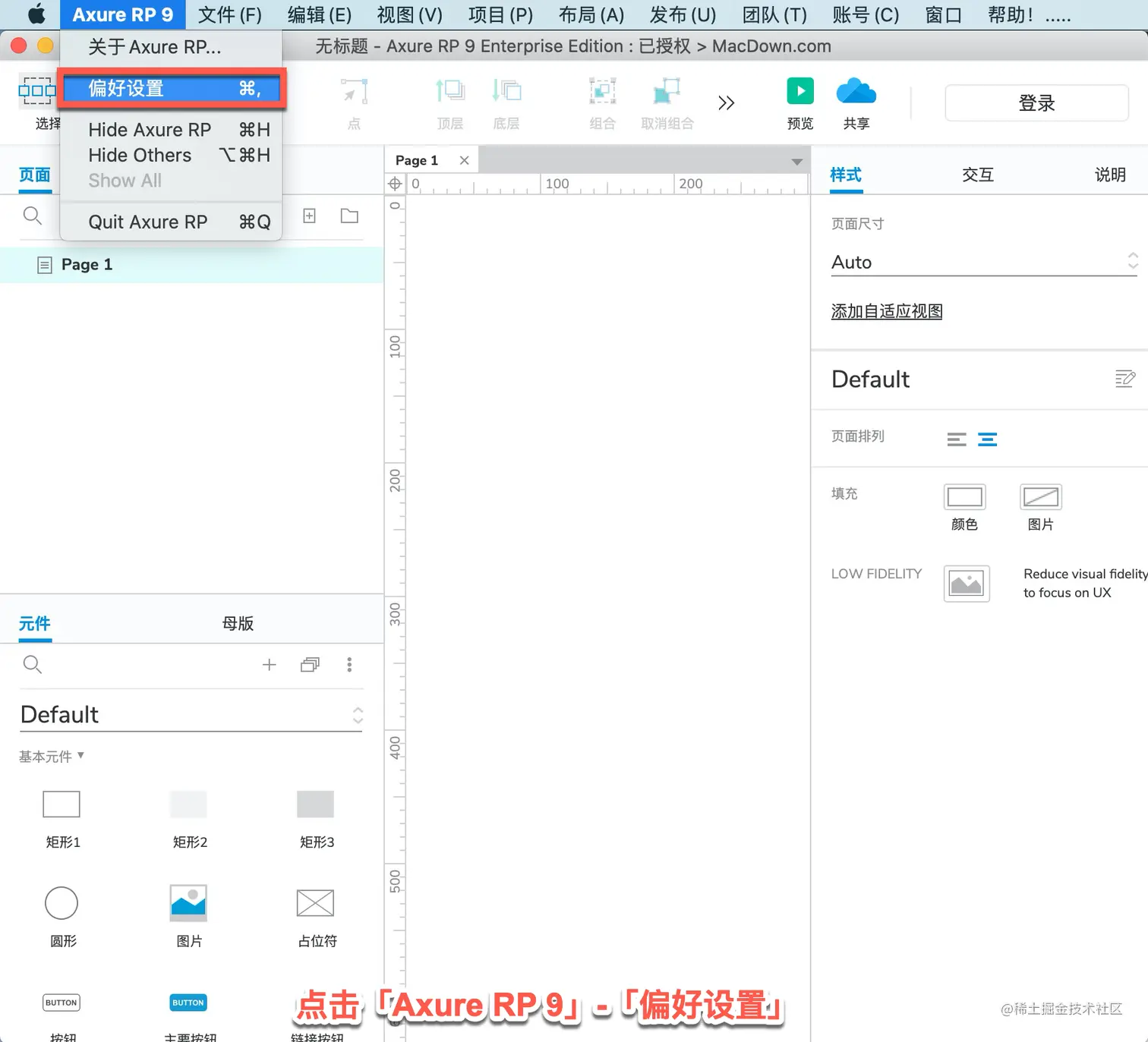Open the Apple menu
Screen dimensions: 1148x1042
[36, 14]
